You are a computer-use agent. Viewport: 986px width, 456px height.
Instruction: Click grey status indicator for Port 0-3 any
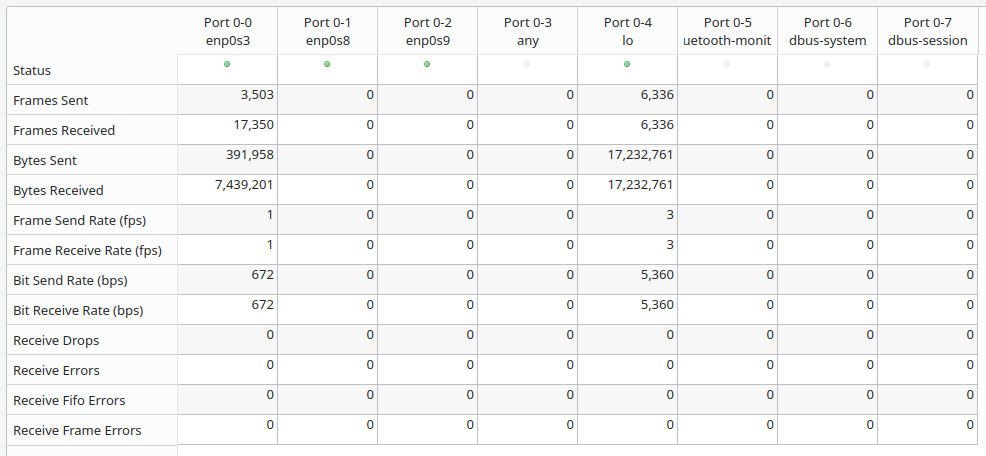527,64
